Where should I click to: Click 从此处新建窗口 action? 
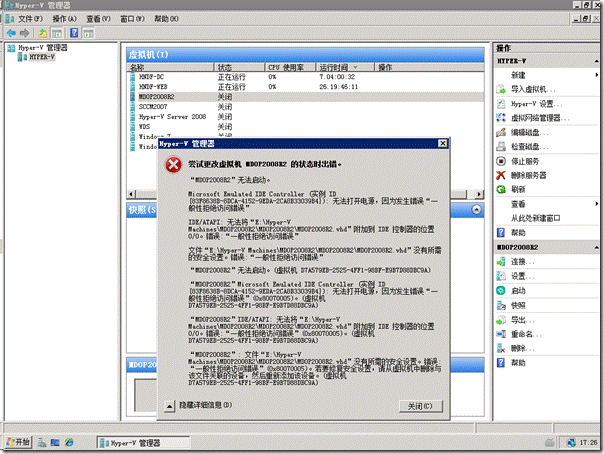(535, 218)
